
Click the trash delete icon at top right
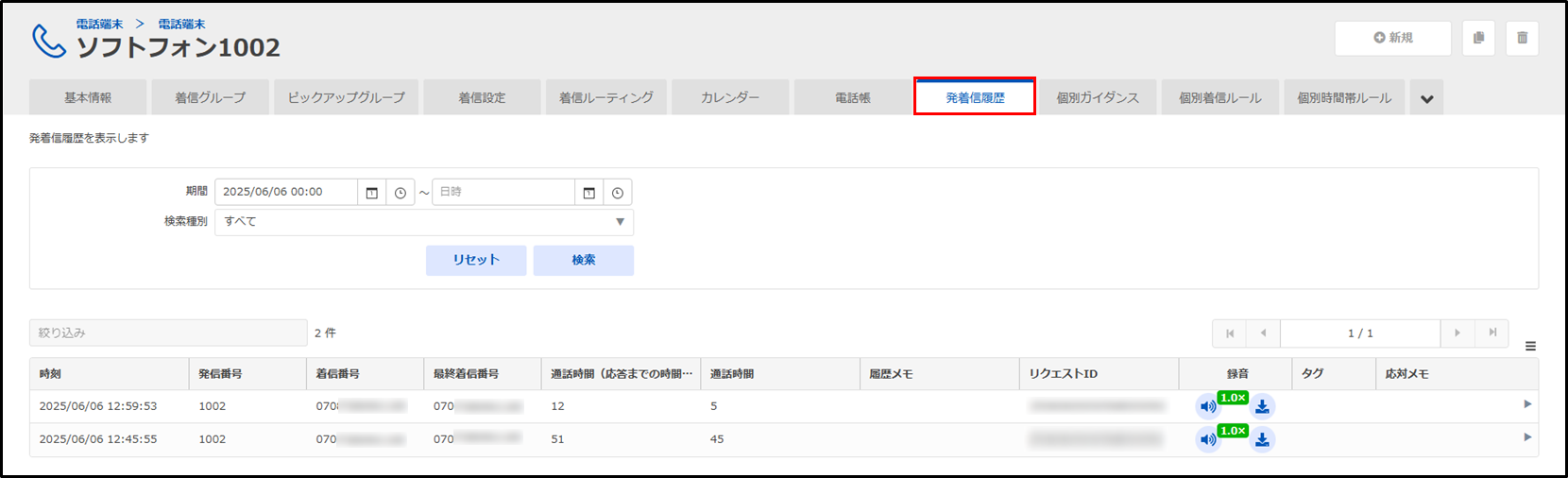point(1522,38)
